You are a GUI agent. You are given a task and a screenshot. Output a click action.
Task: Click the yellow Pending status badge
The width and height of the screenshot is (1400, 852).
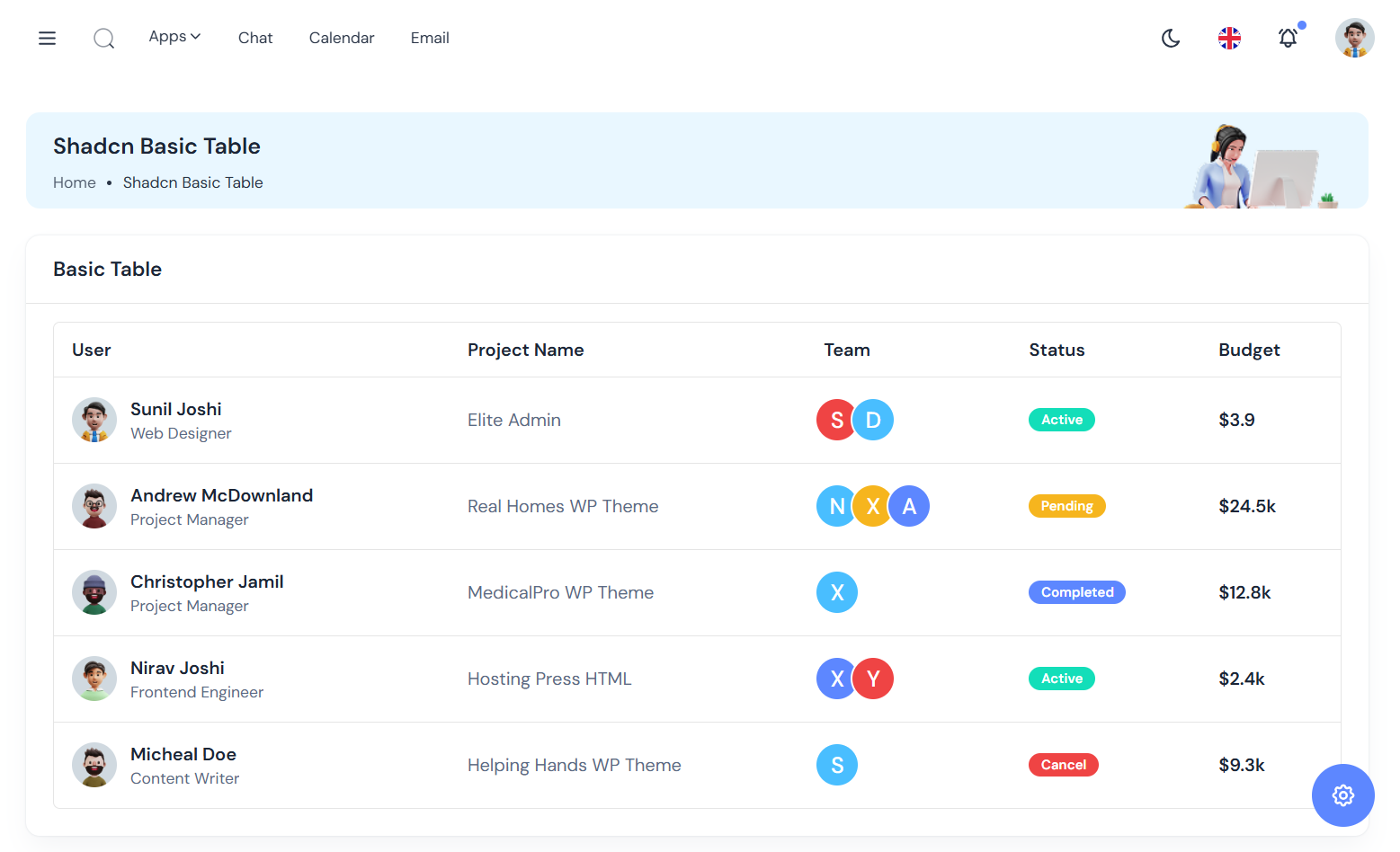click(x=1066, y=506)
